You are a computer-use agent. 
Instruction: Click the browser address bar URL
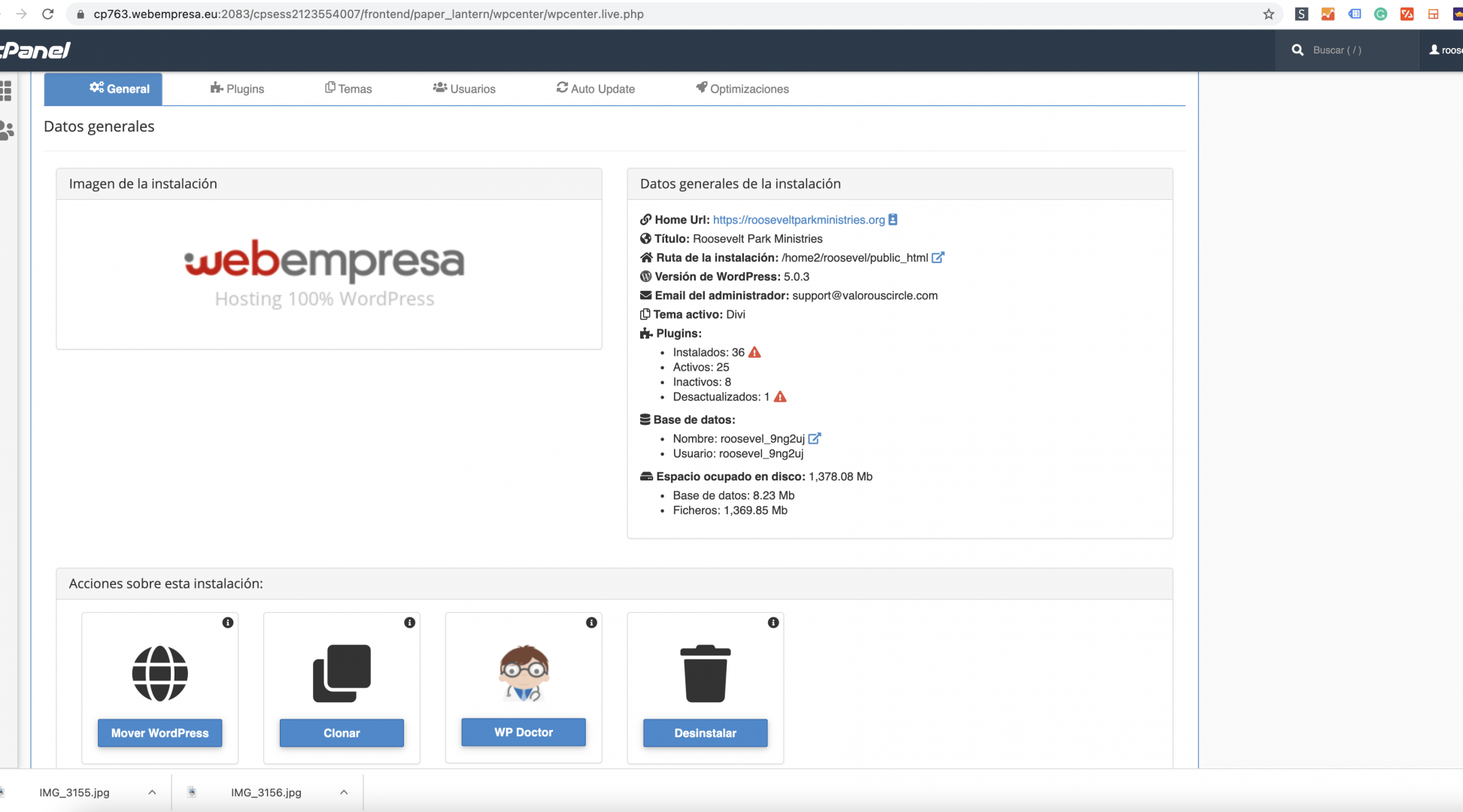click(369, 14)
